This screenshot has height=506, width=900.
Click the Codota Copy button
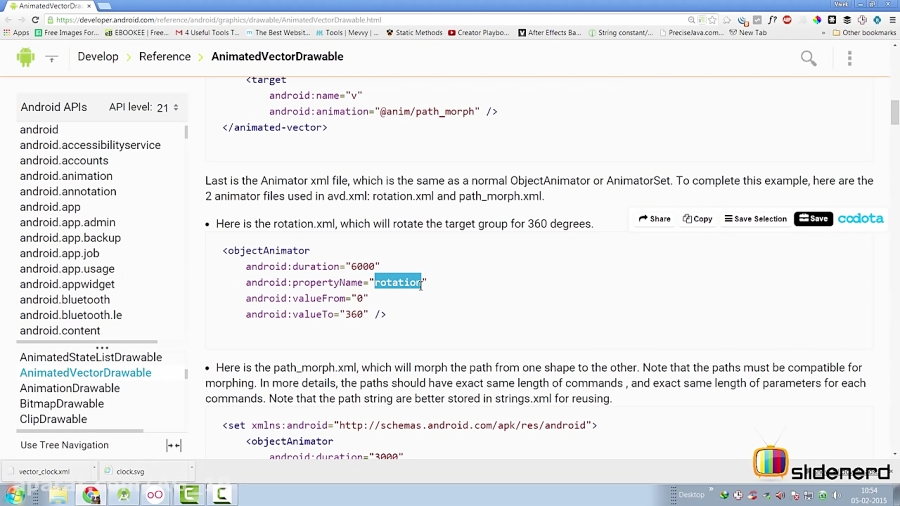tap(697, 219)
